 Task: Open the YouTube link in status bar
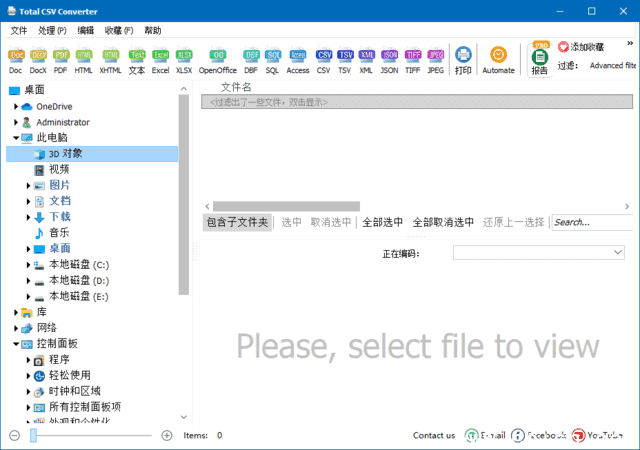coord(598,436)
